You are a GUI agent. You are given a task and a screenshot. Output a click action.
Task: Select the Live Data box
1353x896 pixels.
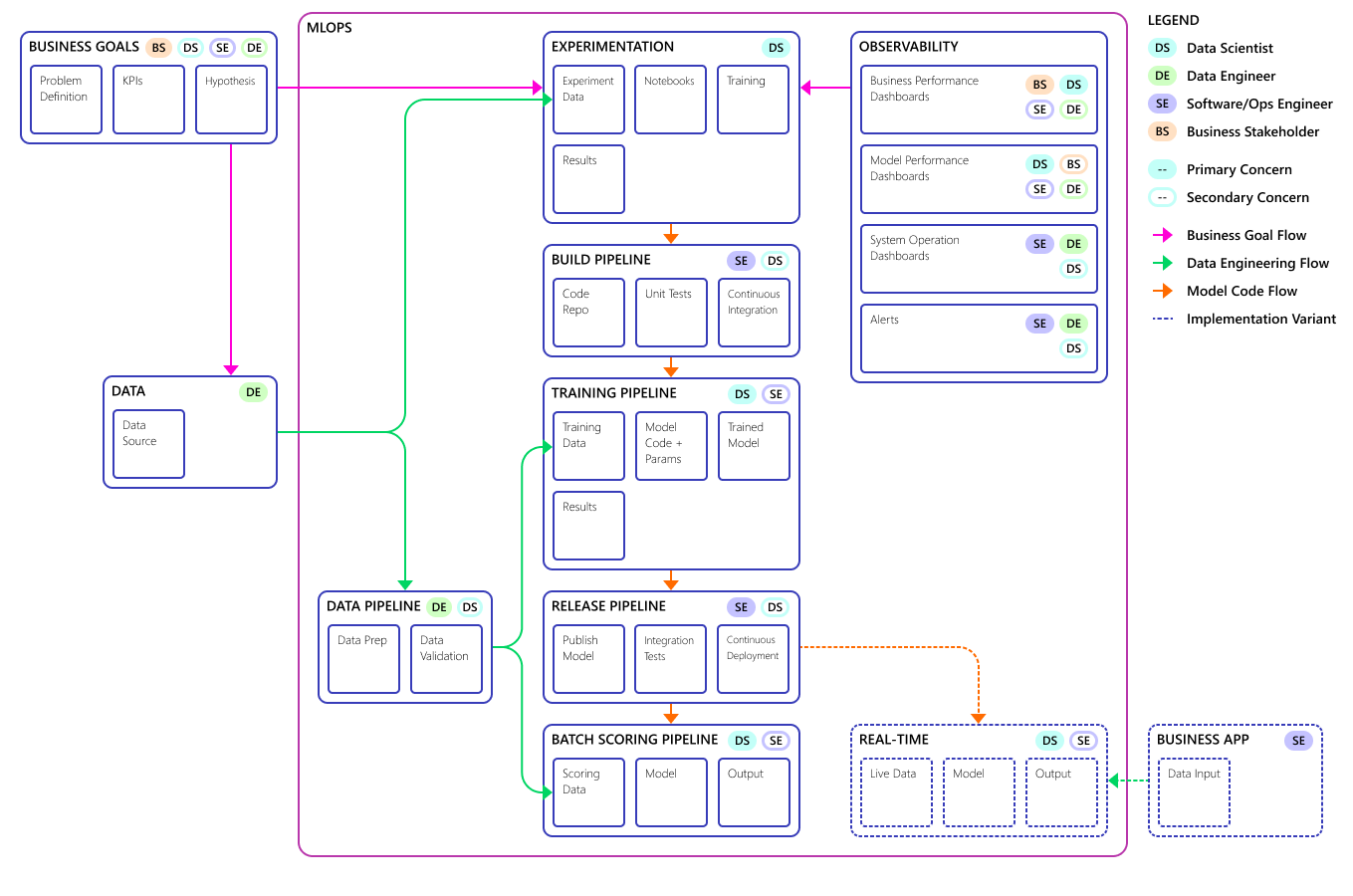click(x=896, y=792)
